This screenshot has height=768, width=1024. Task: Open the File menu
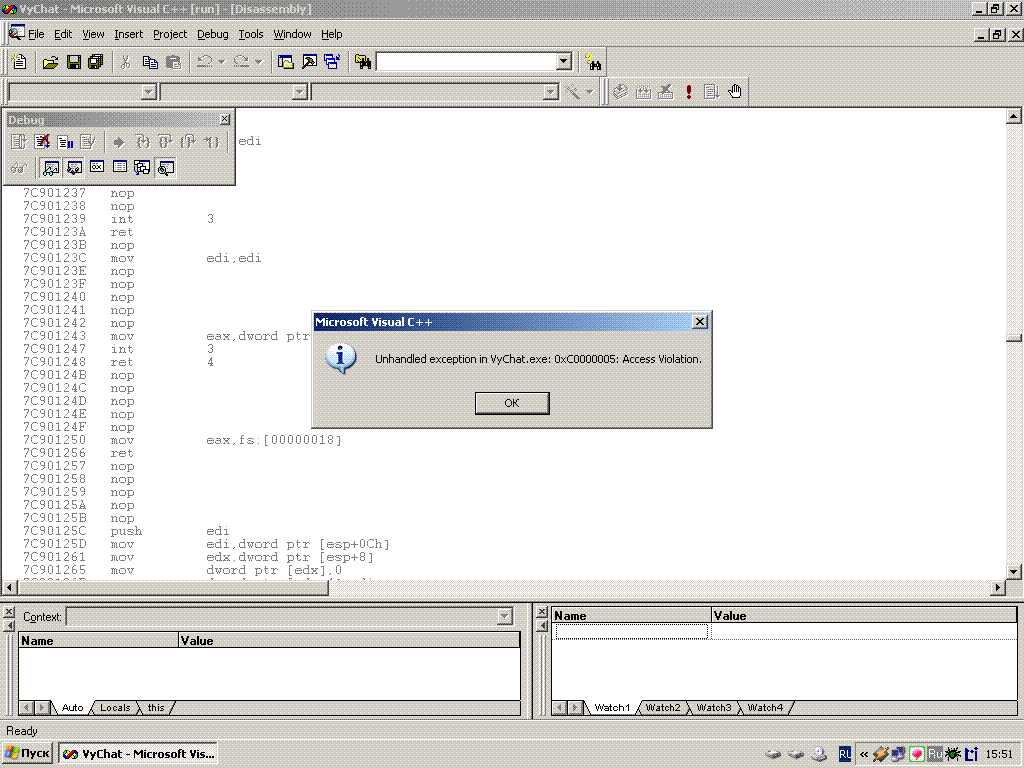point(36,34)
